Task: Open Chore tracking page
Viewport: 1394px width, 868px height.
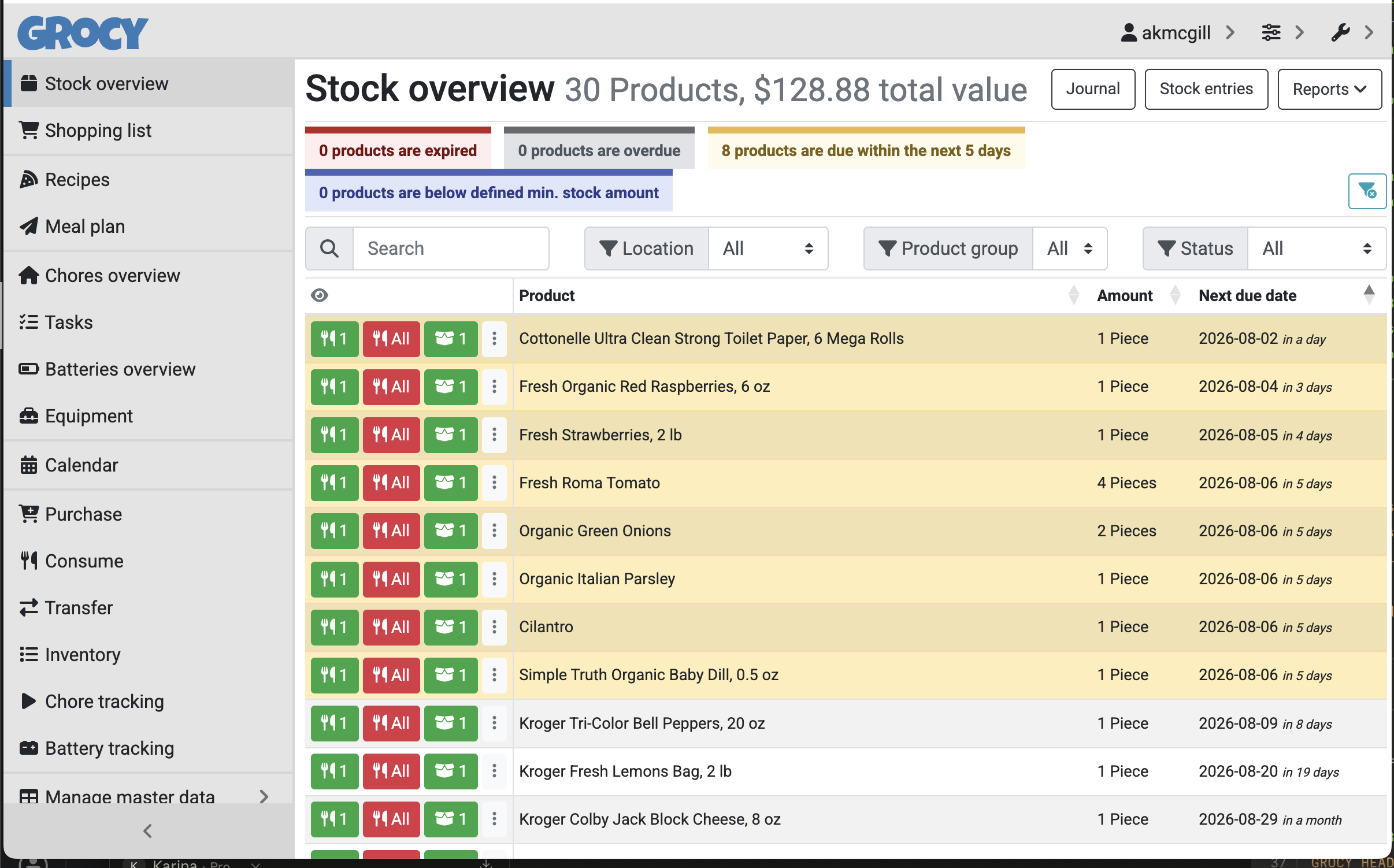Action: click(148, 702)
